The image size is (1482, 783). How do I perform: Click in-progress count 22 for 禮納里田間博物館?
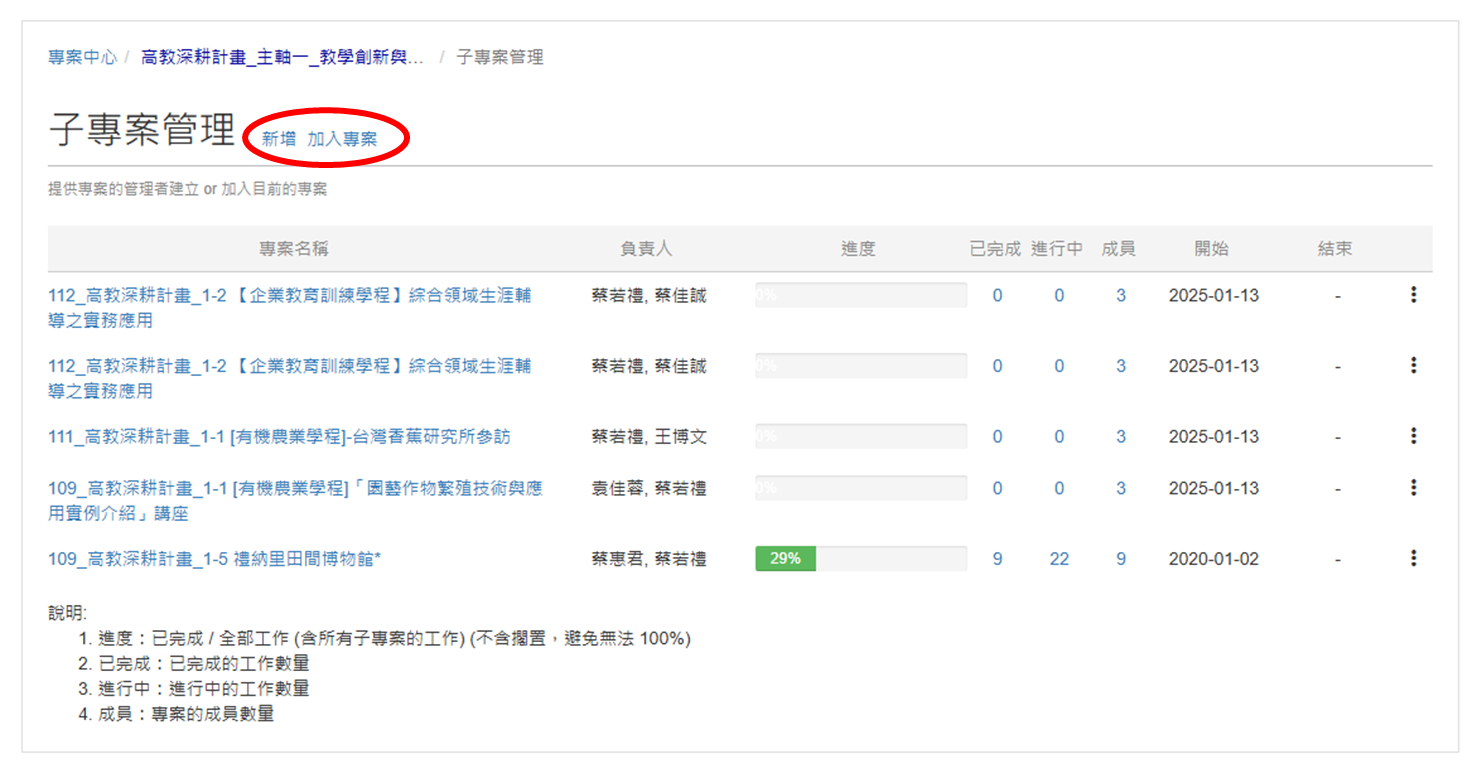tap(1059, 559)
